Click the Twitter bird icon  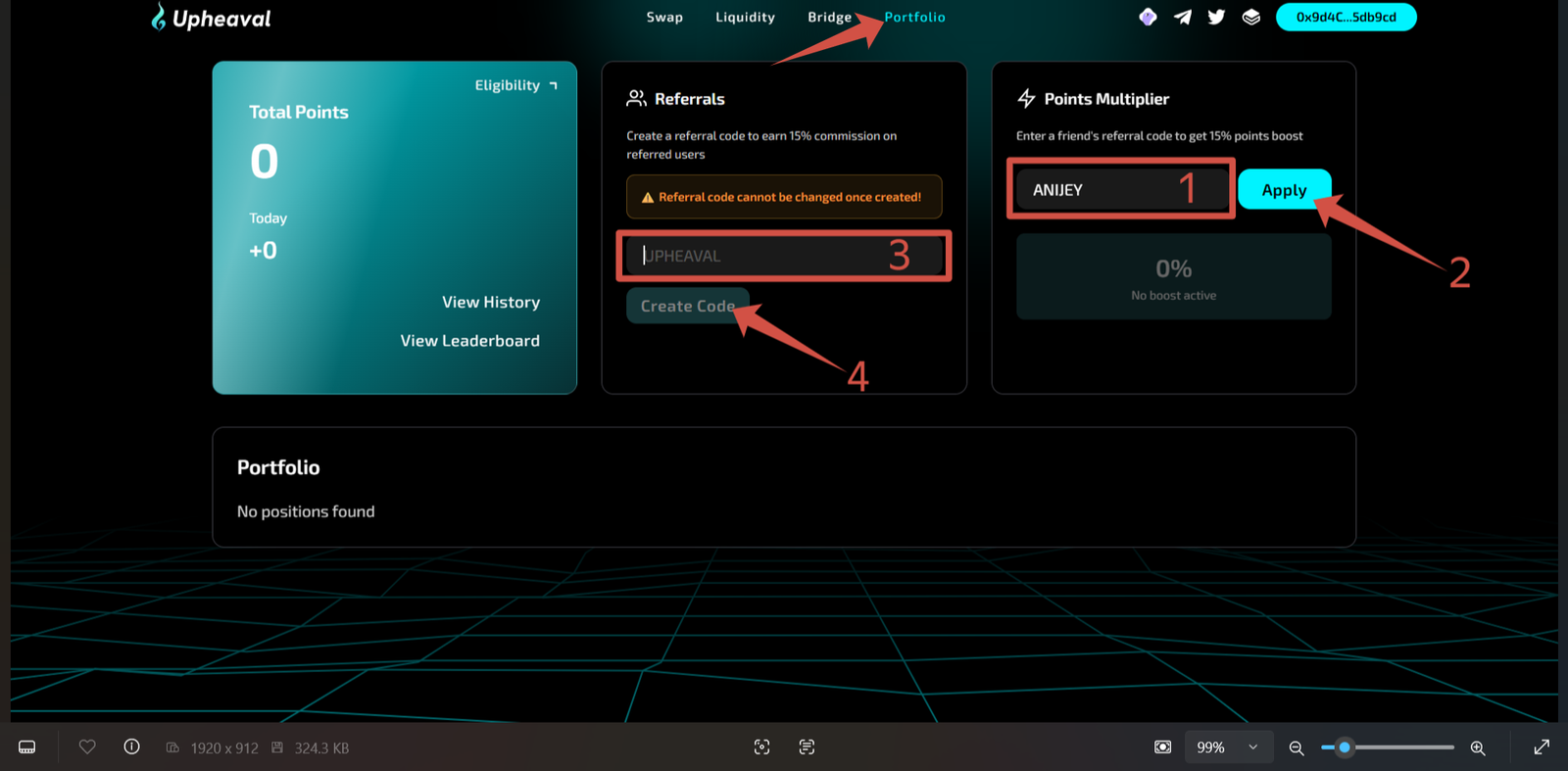tap(1216, 17)
